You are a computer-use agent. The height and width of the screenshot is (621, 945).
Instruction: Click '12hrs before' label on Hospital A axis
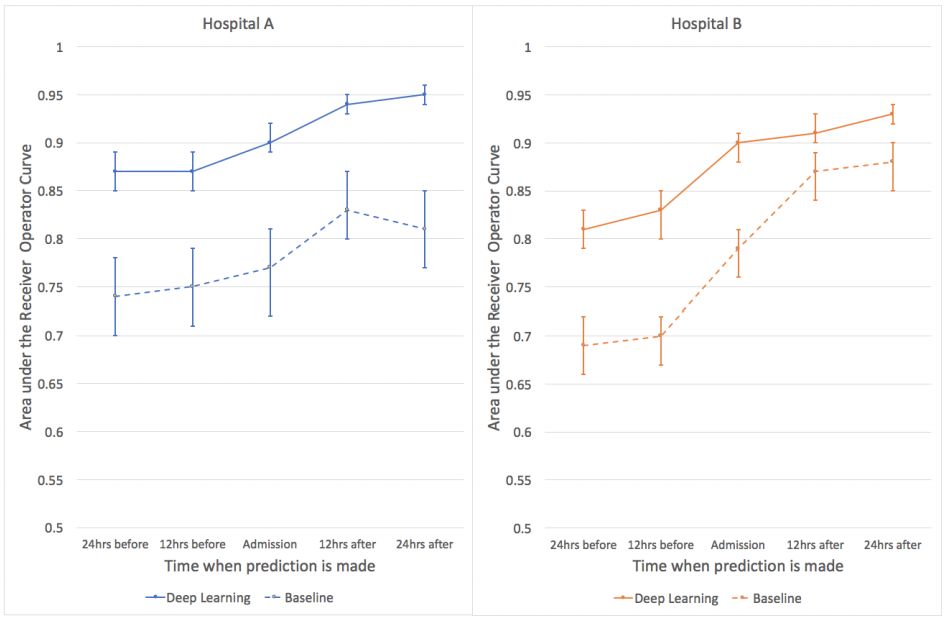(193, 545)
